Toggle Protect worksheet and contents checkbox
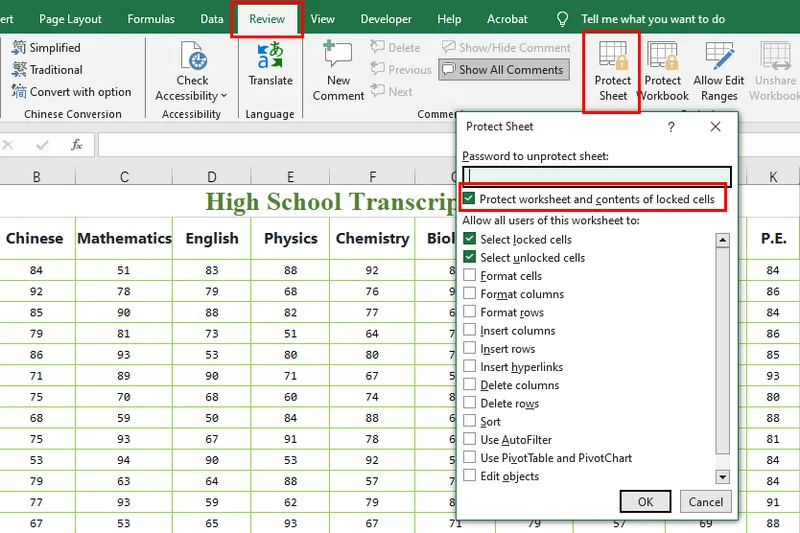 469,198
